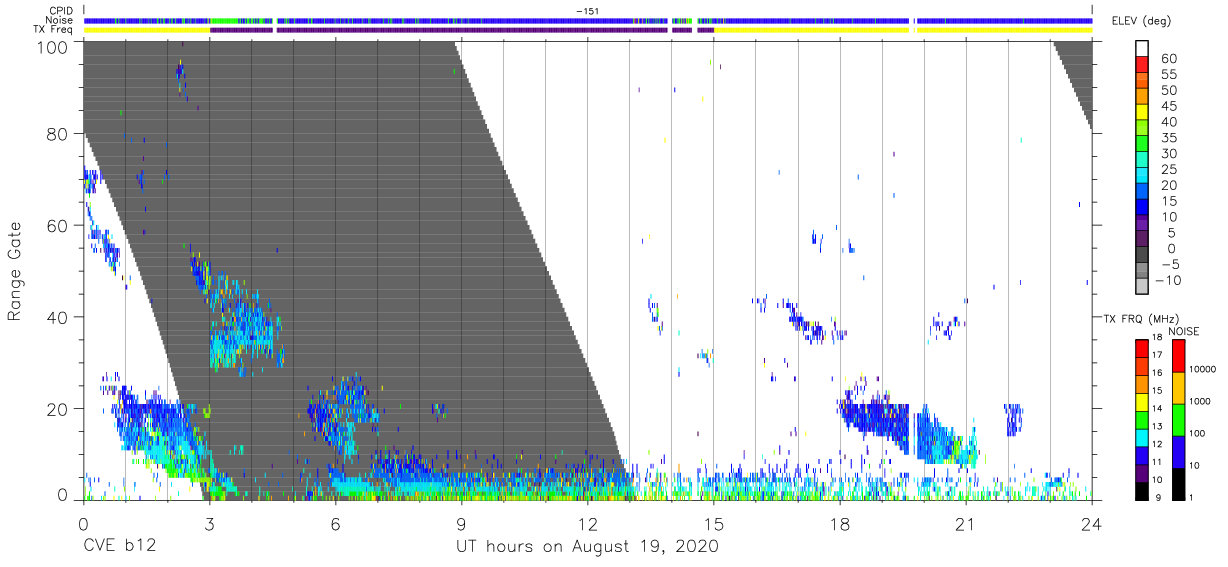
Task: Click the orange noise swatch between 1000 and 10000
Action: [1178, 387]
